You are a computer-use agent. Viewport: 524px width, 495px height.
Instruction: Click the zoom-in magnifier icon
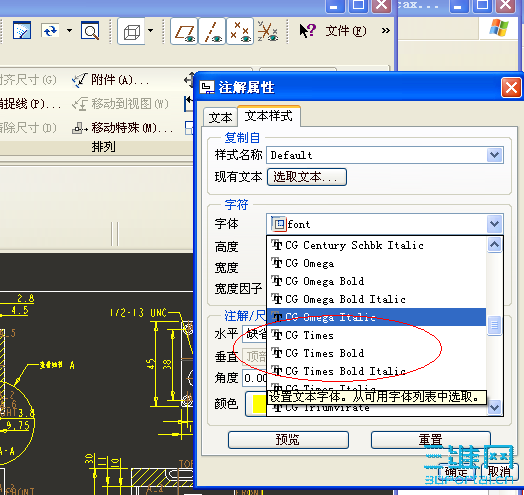coord(90,31)
